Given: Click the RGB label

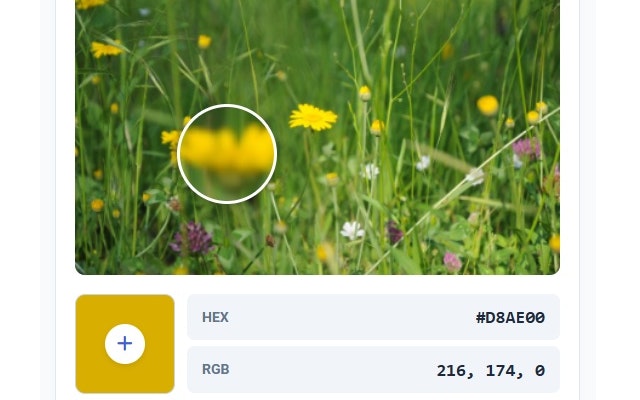Looking at the screenshot, I should 216,369.
